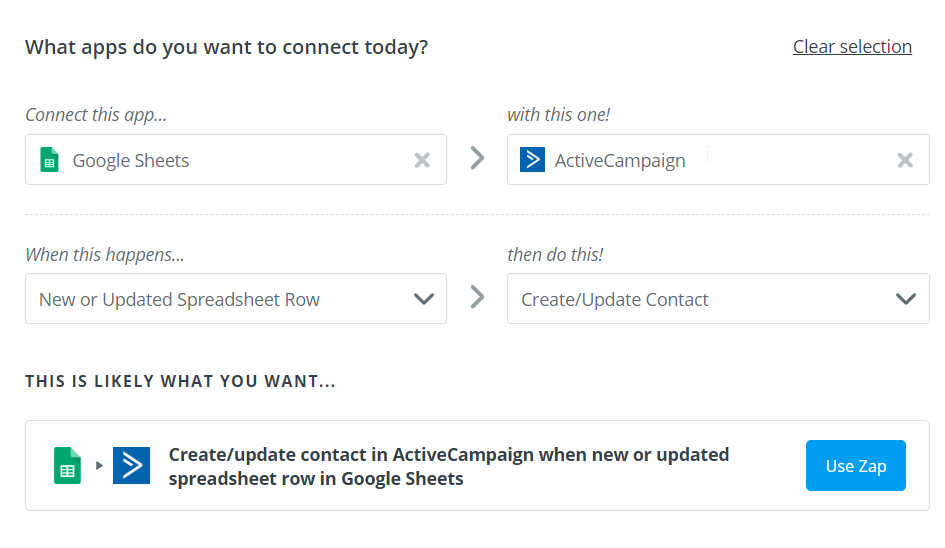Click the chevron arrow between trigger and action
The height and width of the screenshot is (548, 945).
pos(477,297)
